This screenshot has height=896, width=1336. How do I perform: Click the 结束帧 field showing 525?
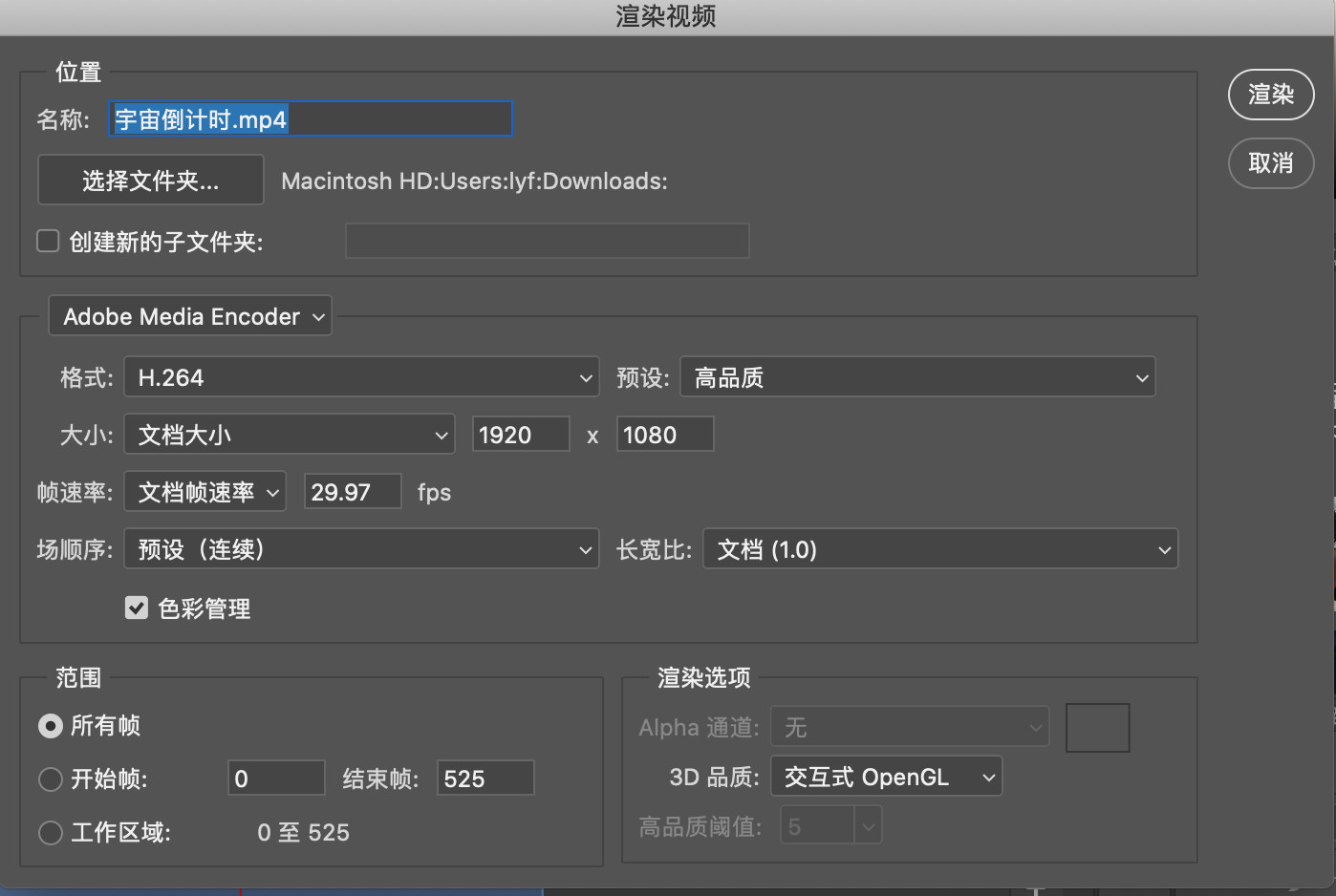tap(485, 779)
